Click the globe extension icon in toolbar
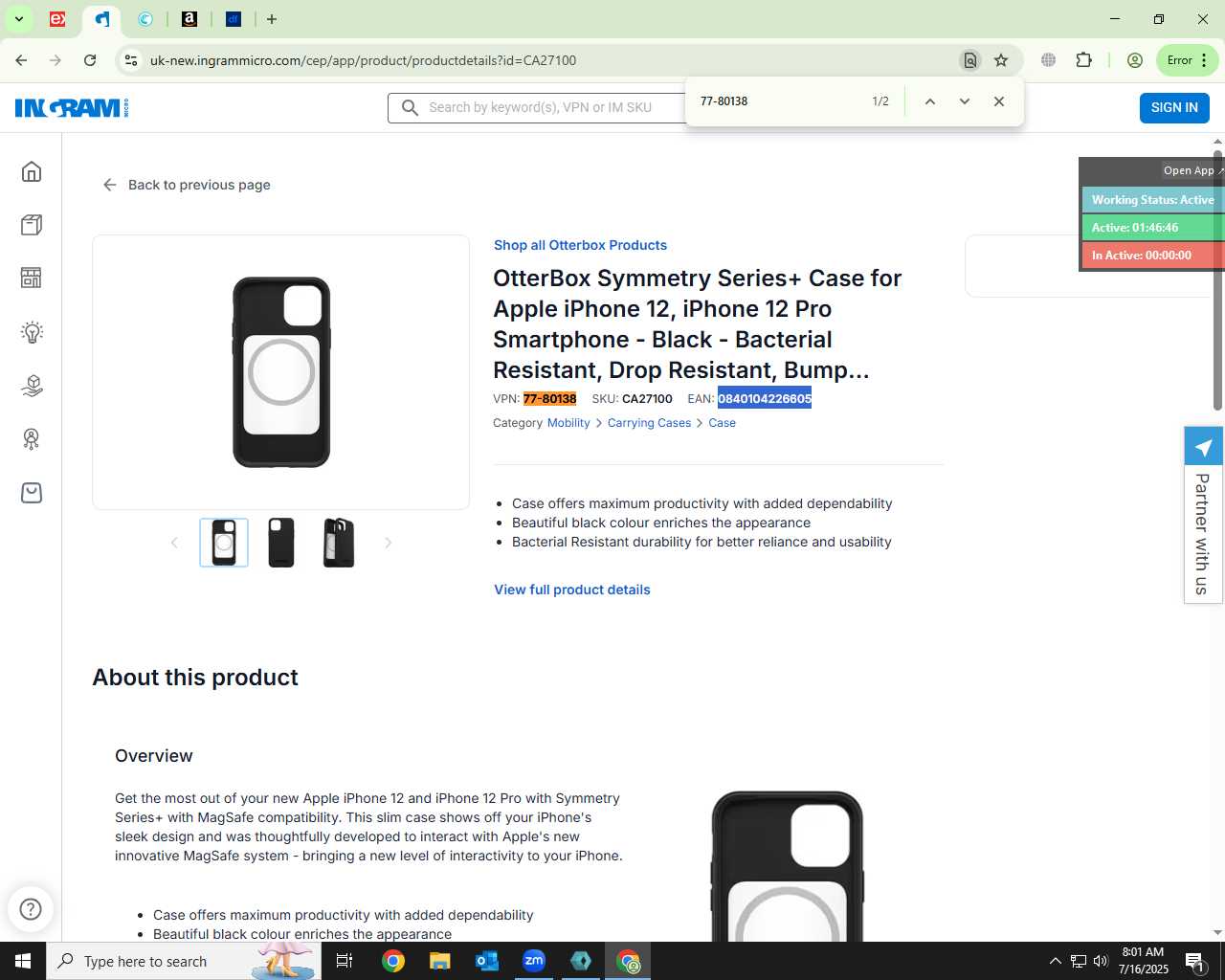This screenshot has width=1225, height=980. pos(1049,60)
